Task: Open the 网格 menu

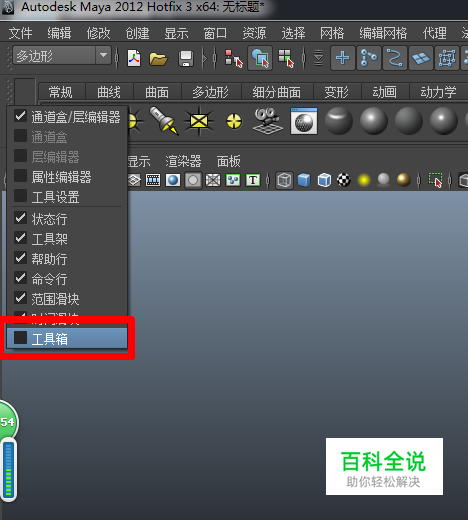Action: click(332, 33)
